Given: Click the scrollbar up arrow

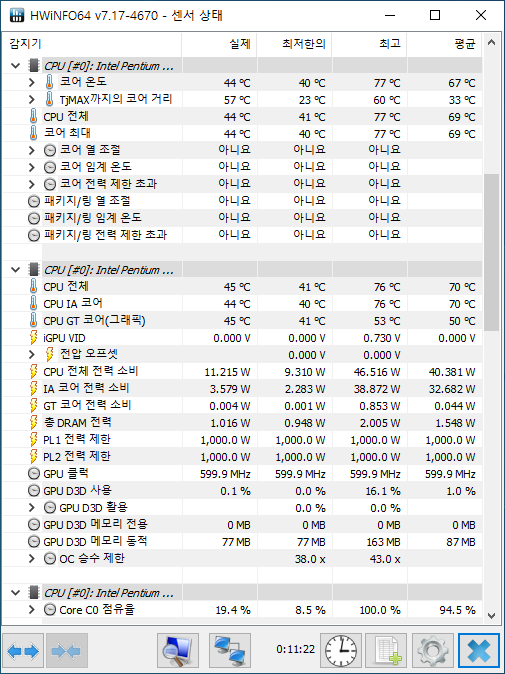Looking at the screenshot, I should pos(492,43).
